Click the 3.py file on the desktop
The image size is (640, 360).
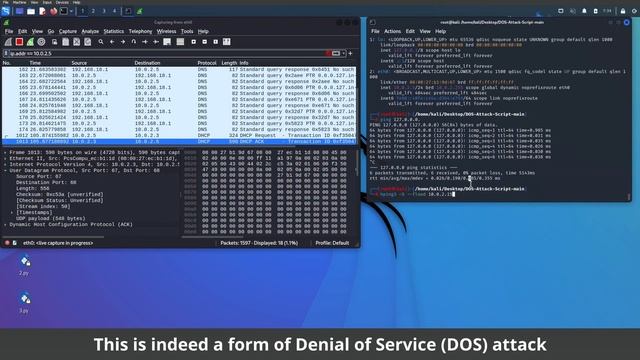coord(24,303)
